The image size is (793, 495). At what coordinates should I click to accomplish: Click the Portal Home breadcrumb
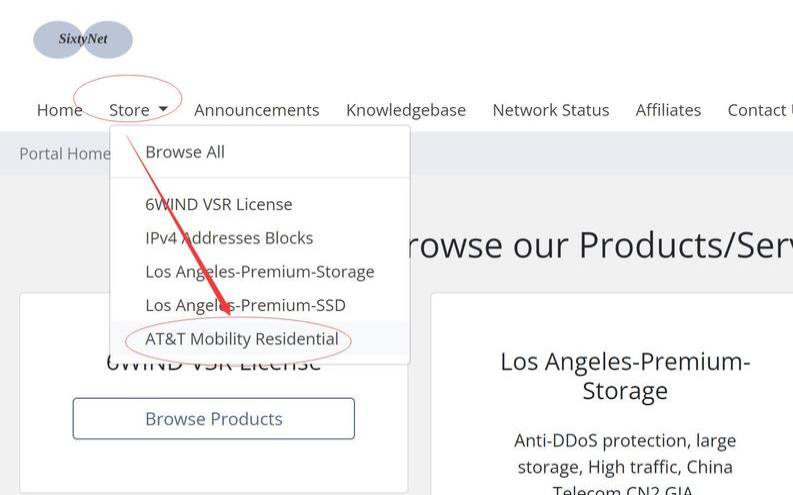tap(64, 153)
